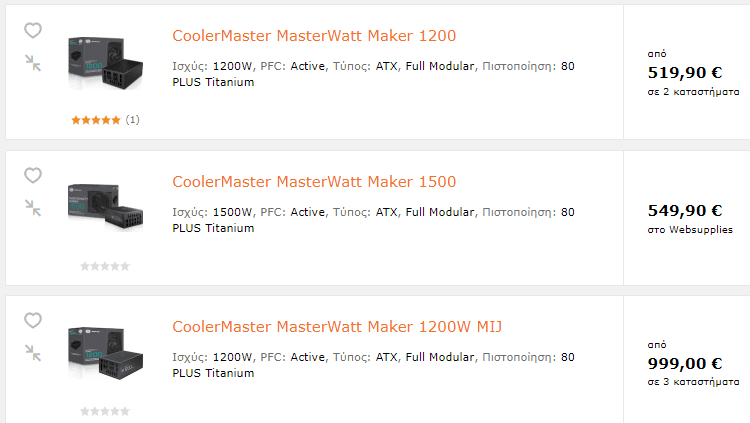The image size is (750, 423).
Task: Click compare arrows icon for Maker 1200W MIJ
Action: click(x=33, y=353)
